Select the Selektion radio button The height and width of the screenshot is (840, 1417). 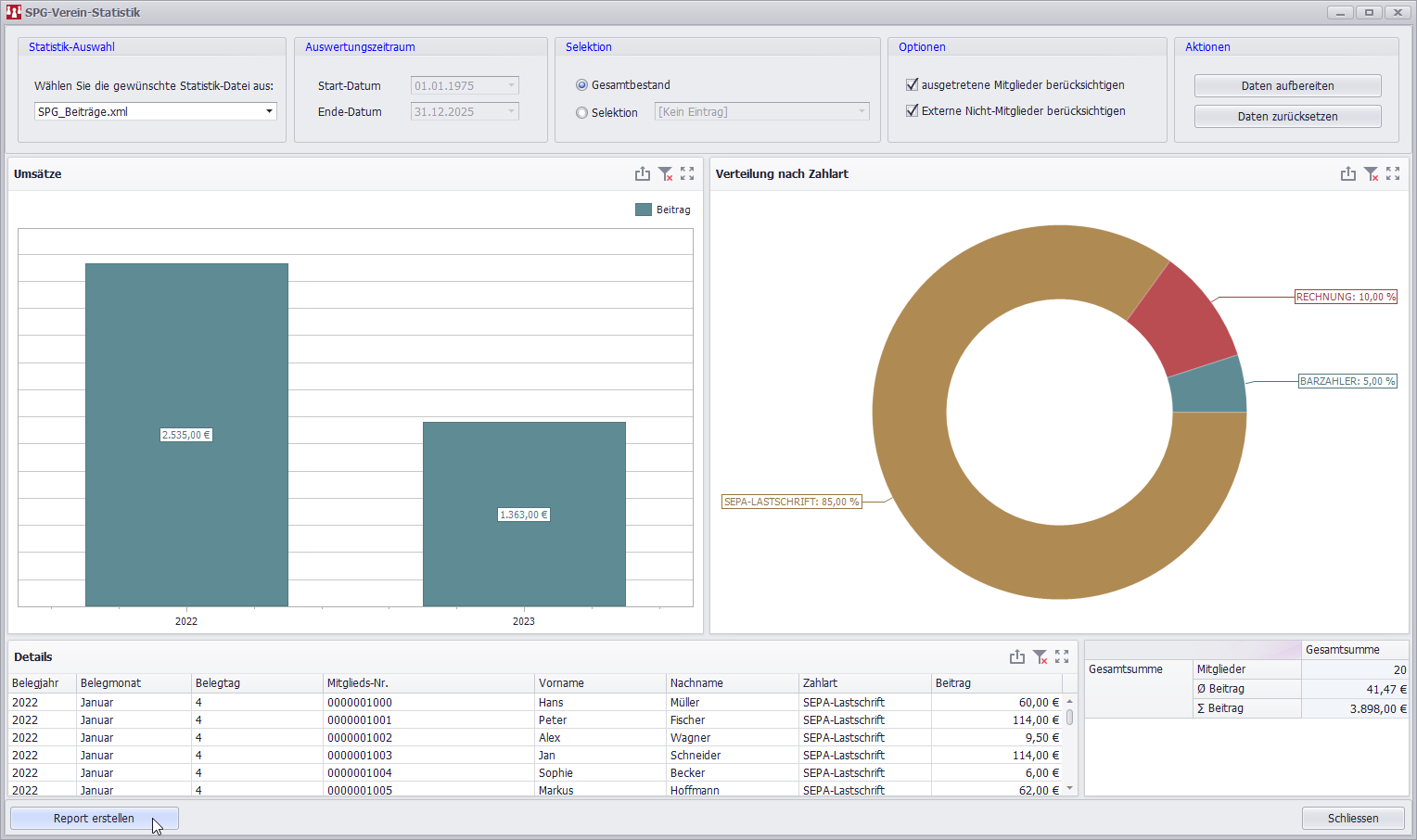(582, 113)
